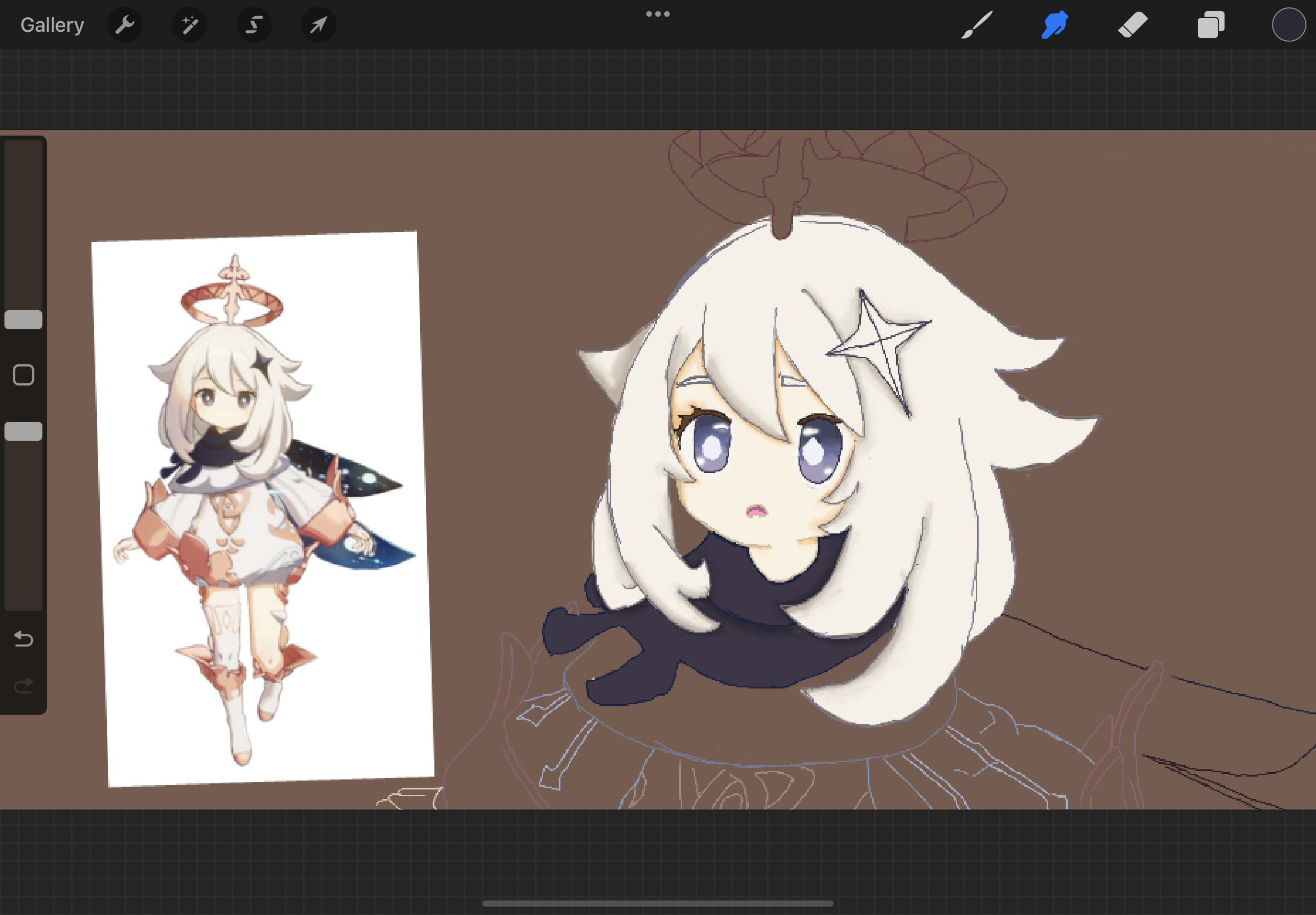Open the Adjustments magic wand menu

click(189, 24)
